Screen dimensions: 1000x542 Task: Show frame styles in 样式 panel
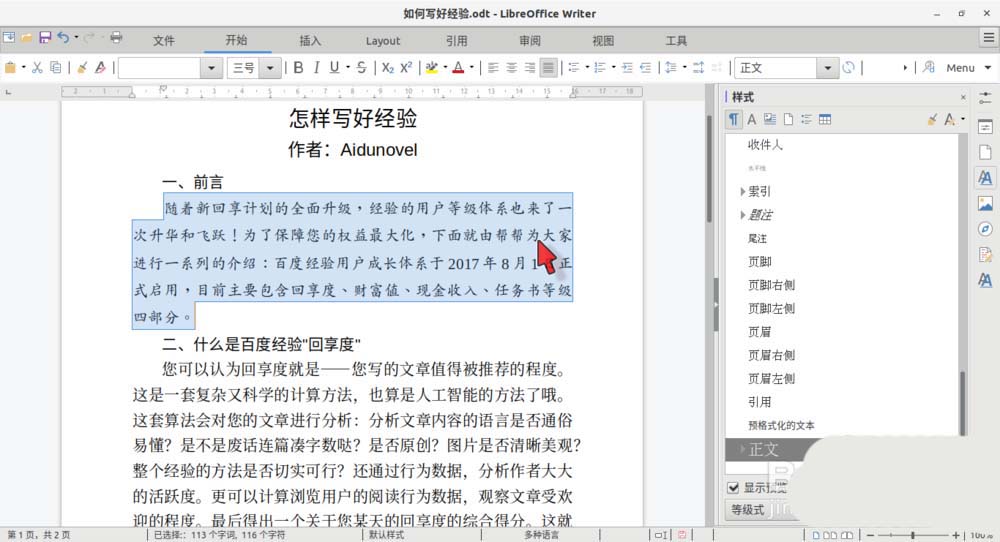click(770, 119)
